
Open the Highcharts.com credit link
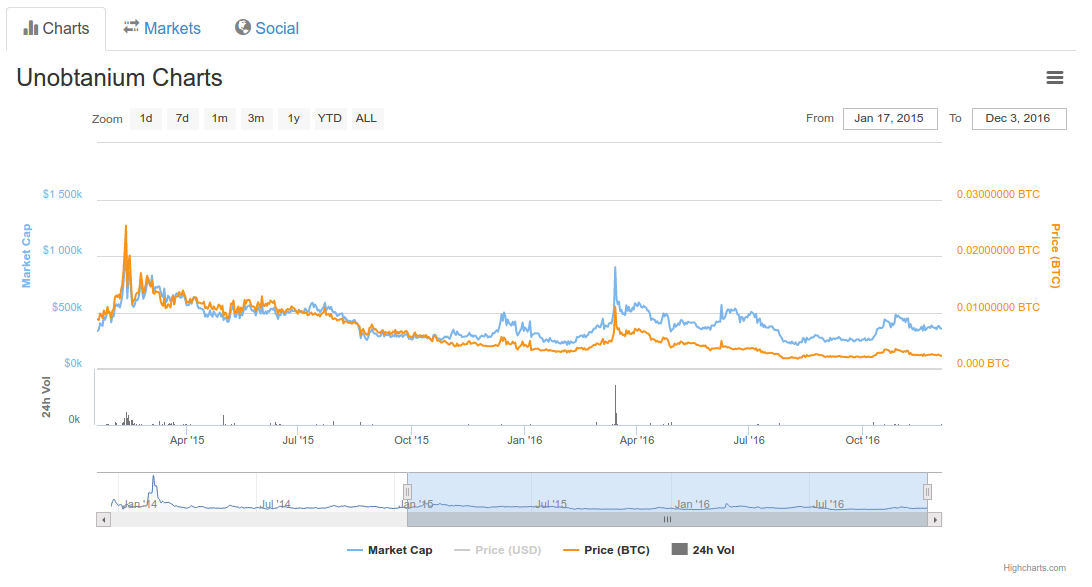[x=1034, y=568]
